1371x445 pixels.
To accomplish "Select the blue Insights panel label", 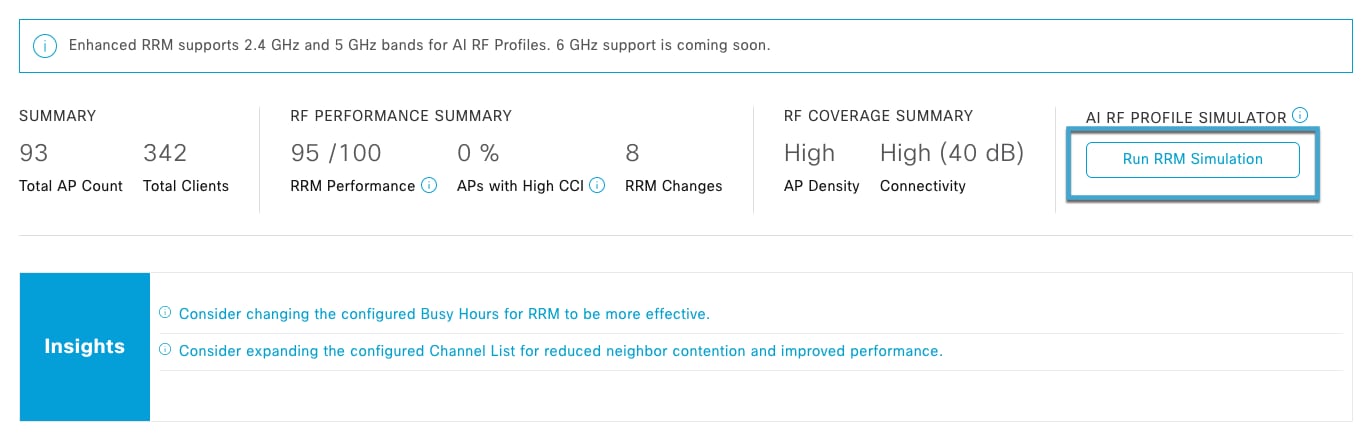I will (x=85, y=347).
